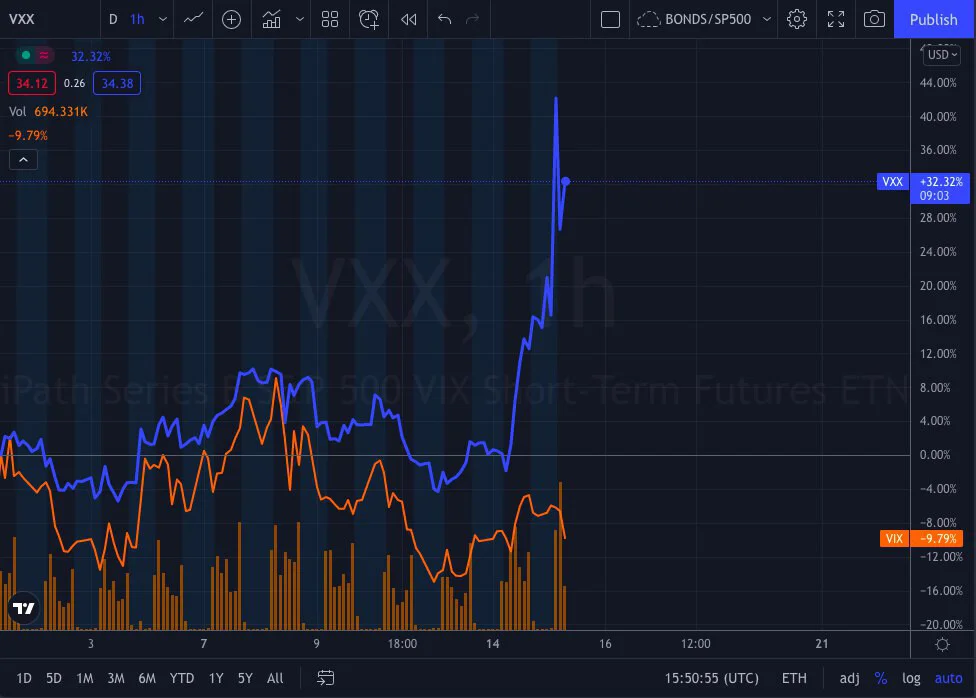Click the TradingView logo badge
This screenshot has height=698, width=976.
[24, 608]
